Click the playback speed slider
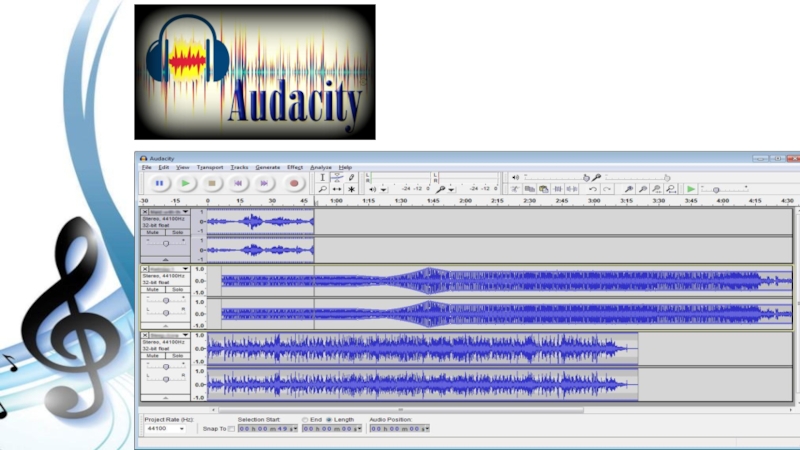 click(x=724, y=189)
